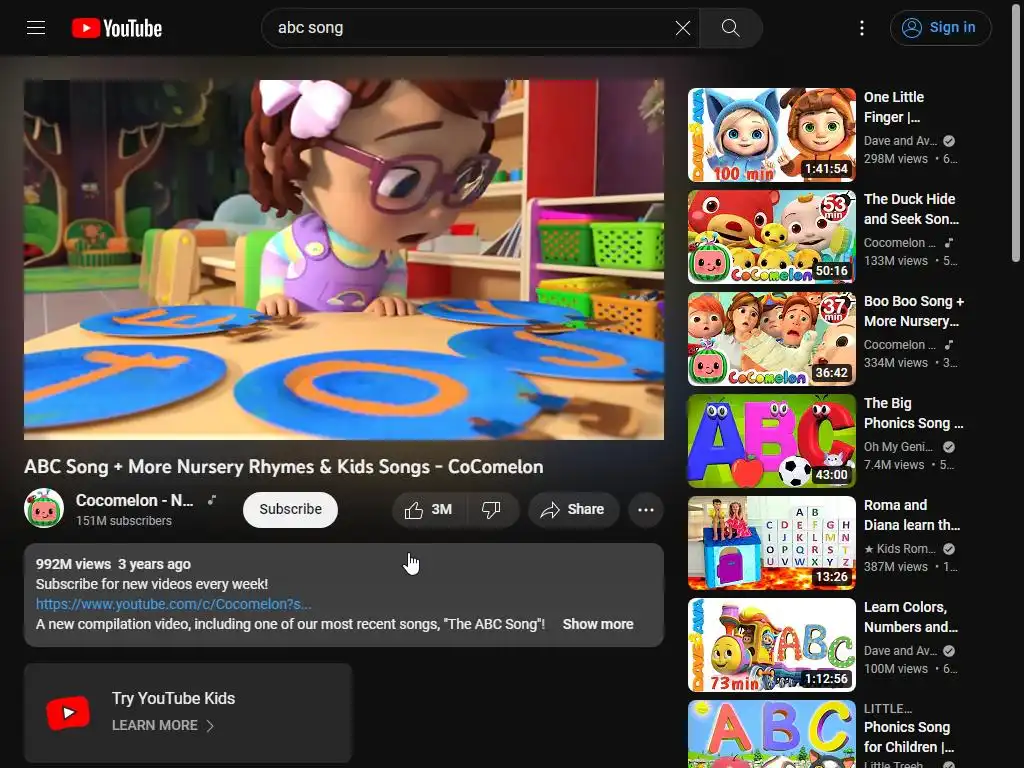
Task: Subscribe to the Cocomelon channel
Action: point(291,509)
